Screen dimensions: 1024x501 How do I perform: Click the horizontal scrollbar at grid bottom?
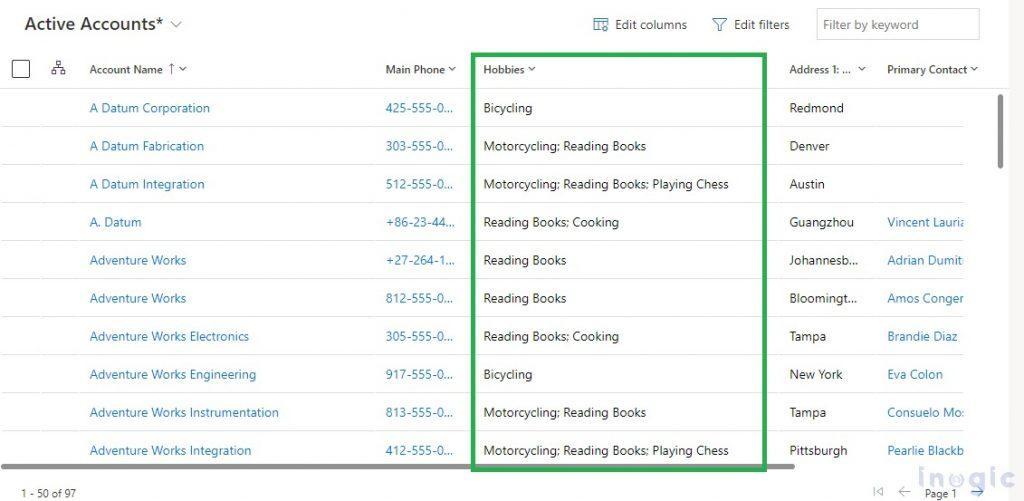tap(398, 466)
